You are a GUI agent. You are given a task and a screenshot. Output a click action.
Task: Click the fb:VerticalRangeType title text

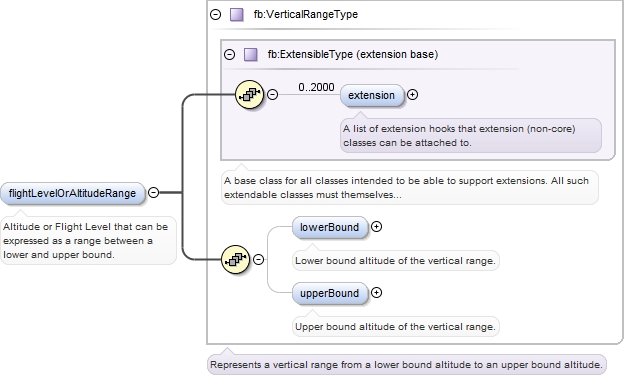point(306,14)
